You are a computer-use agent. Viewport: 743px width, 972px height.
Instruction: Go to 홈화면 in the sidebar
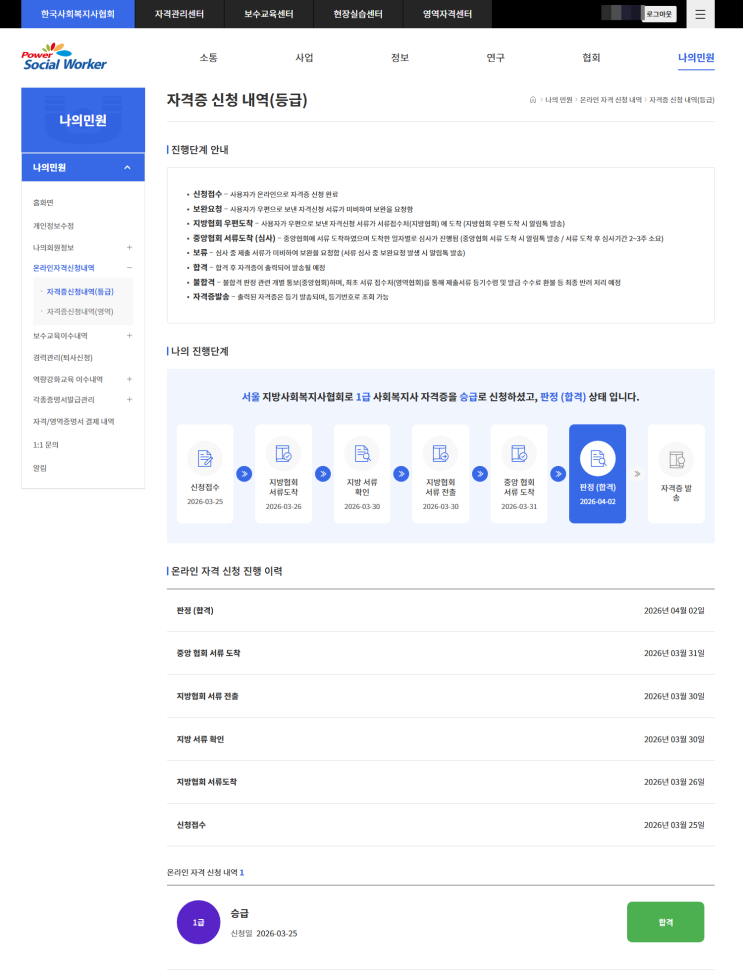(x=43, y=203)
